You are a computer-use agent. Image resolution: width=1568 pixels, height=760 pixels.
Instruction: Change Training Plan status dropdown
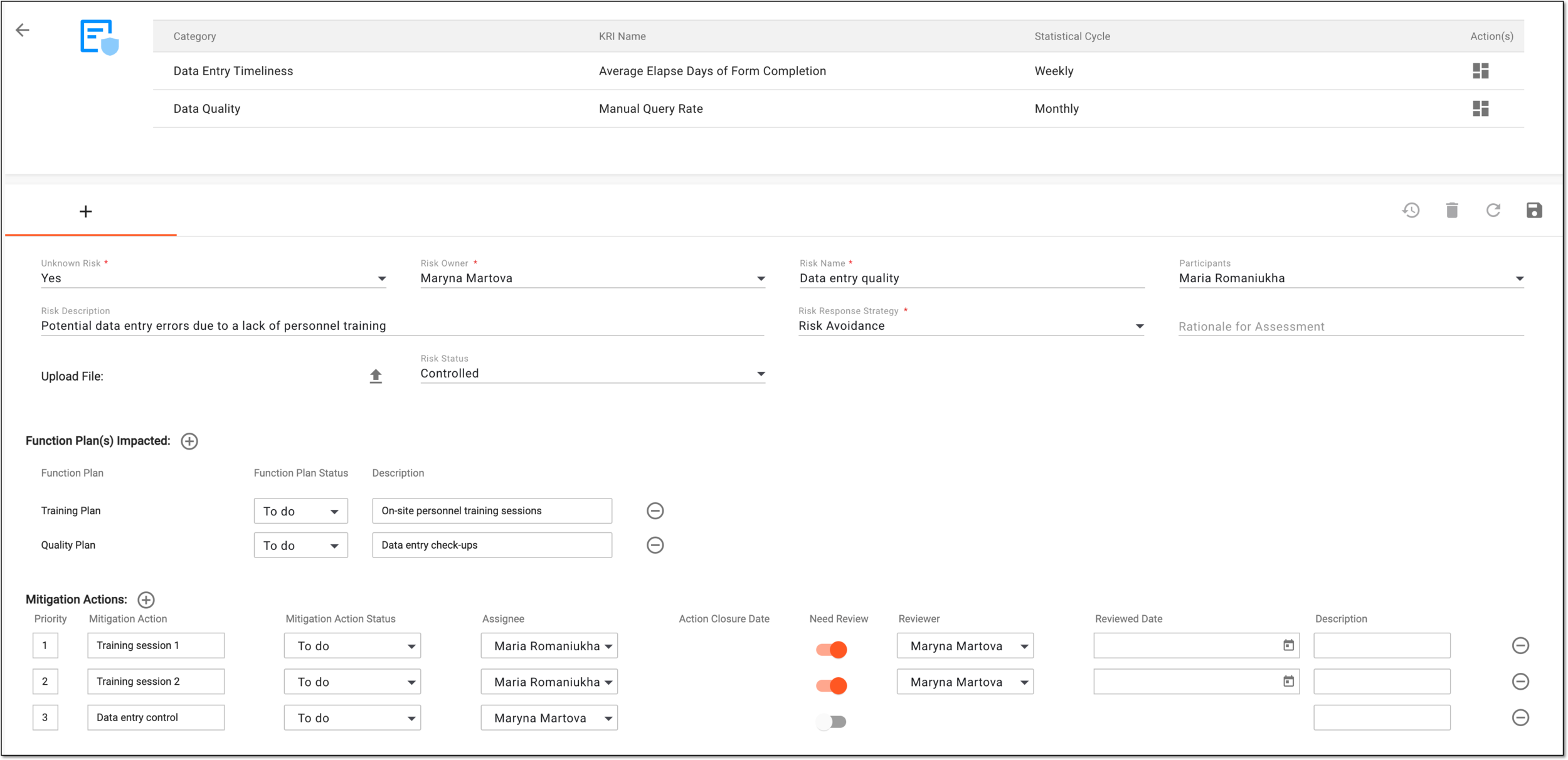tap(301, 511)
